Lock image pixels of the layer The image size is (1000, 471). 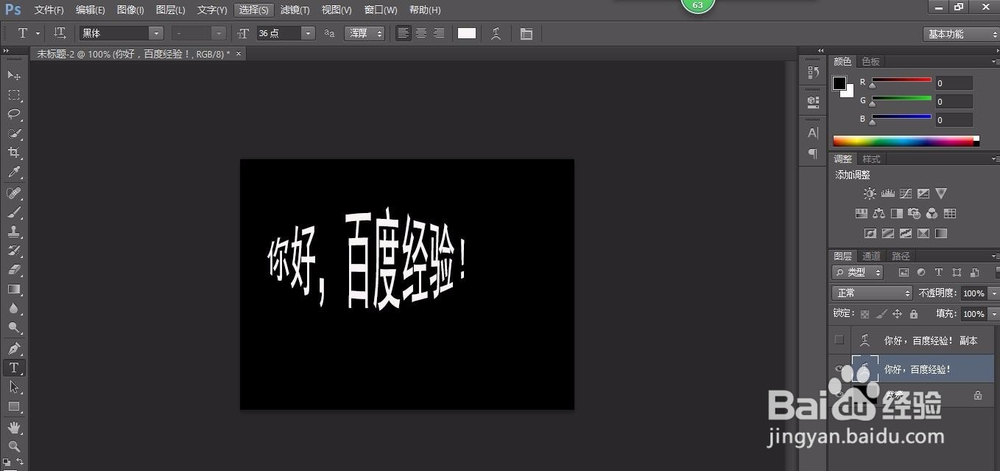[881, 314]
